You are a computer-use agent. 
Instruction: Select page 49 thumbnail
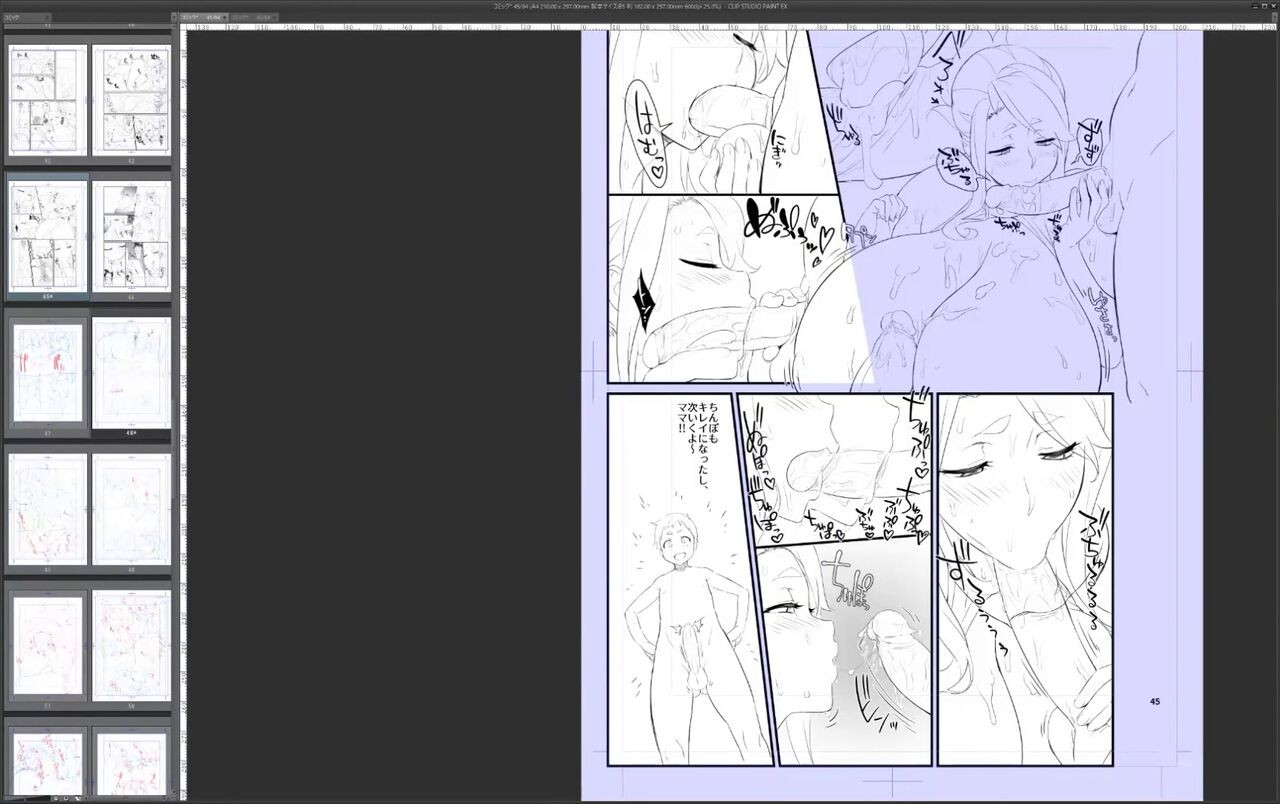pos(48,509)
